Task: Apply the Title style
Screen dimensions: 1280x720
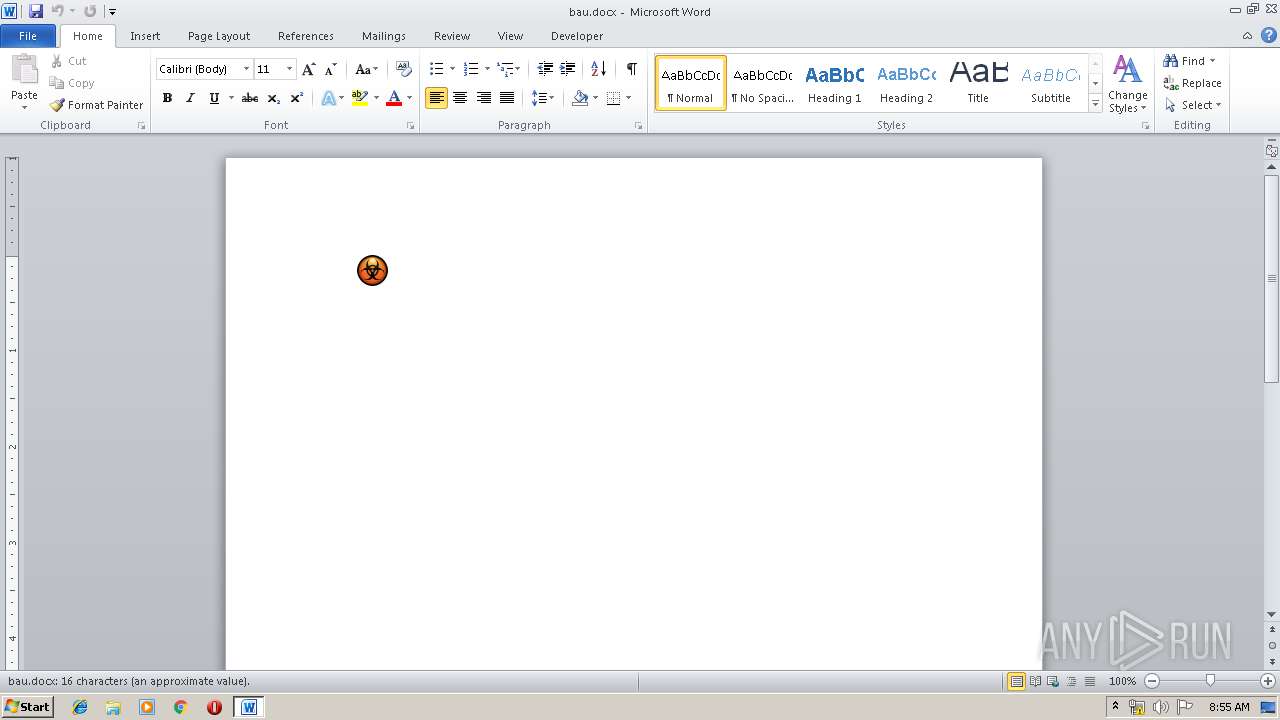Action: click(978, 82)
